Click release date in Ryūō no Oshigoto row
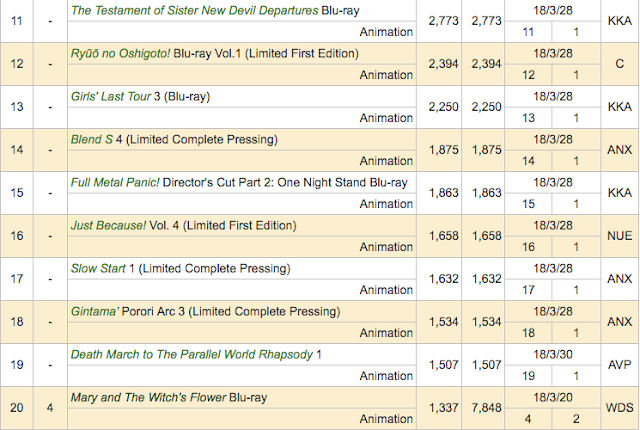 click(x=553, y=53)
